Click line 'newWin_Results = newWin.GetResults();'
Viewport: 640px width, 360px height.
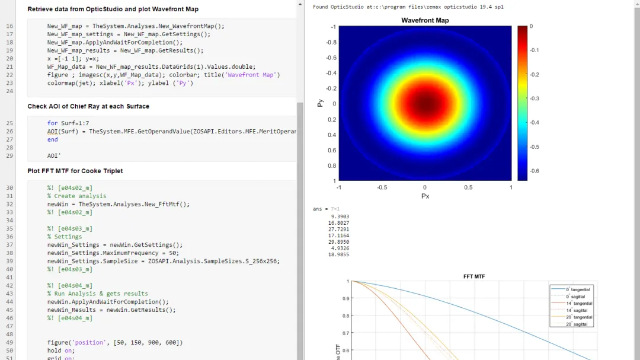click(x=111, y=310)
